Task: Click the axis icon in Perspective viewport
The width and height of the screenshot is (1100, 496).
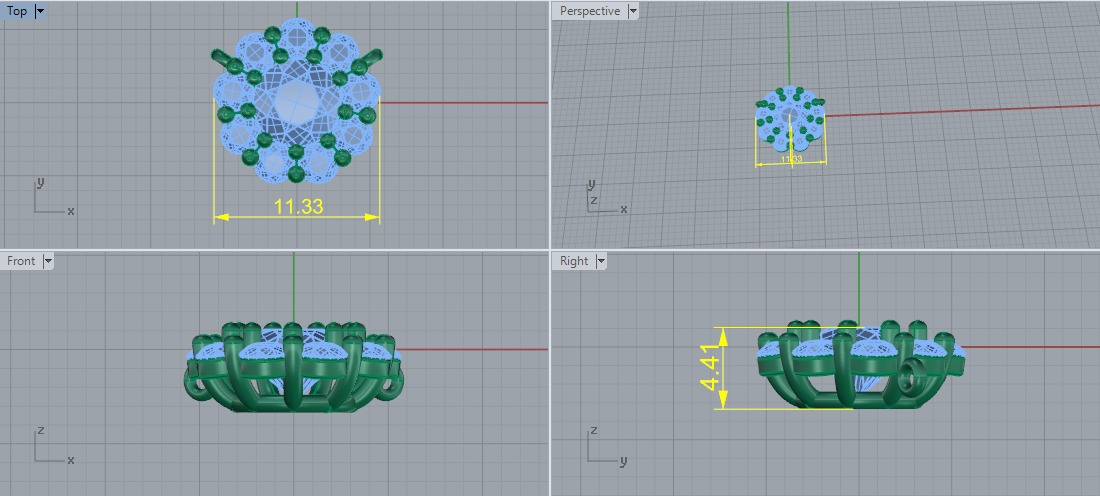Action: (x=605, y=196)
